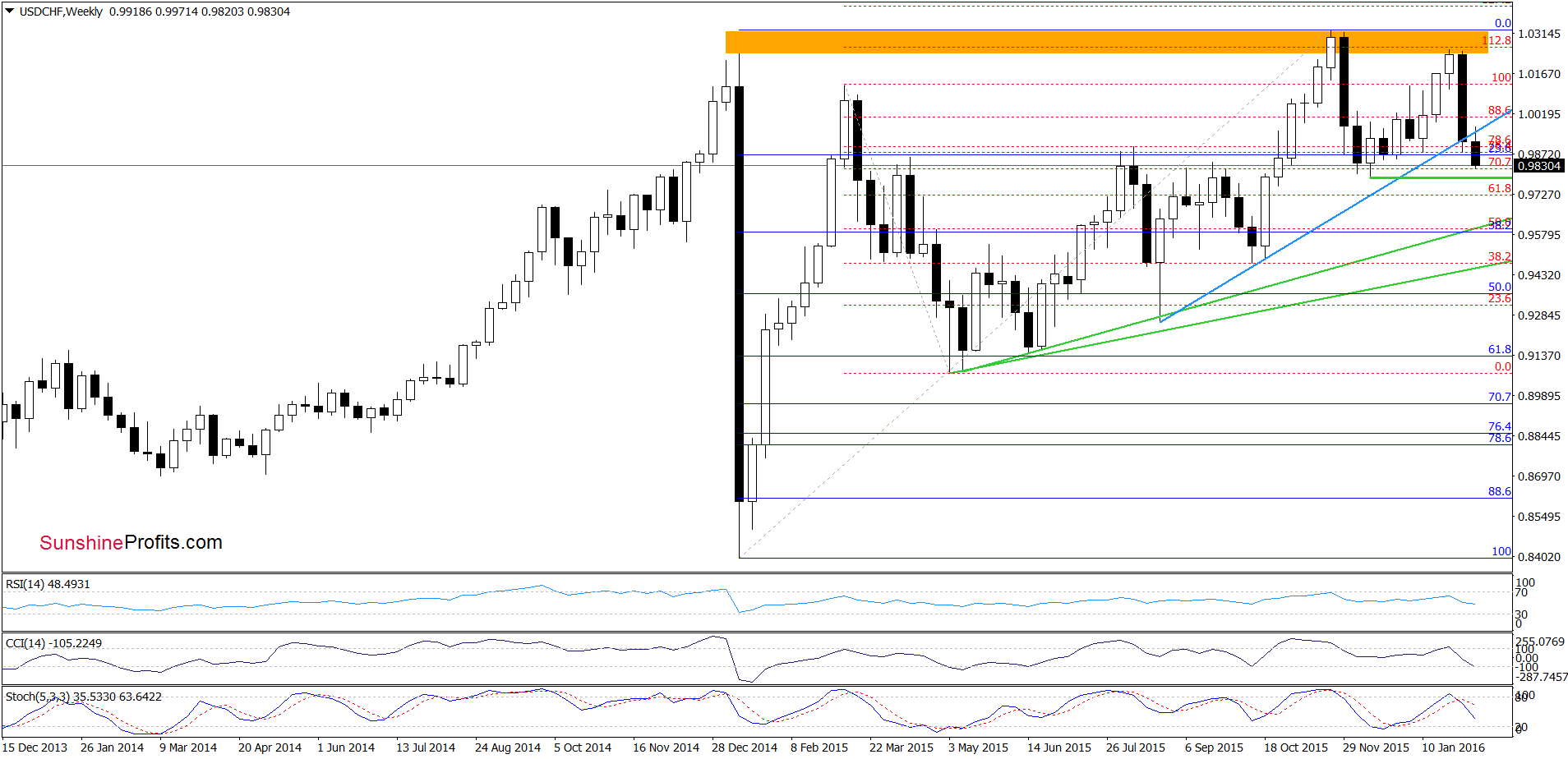
Task: Click the 18 Oct 2015 date label
Action: [x=1296, y=747]
